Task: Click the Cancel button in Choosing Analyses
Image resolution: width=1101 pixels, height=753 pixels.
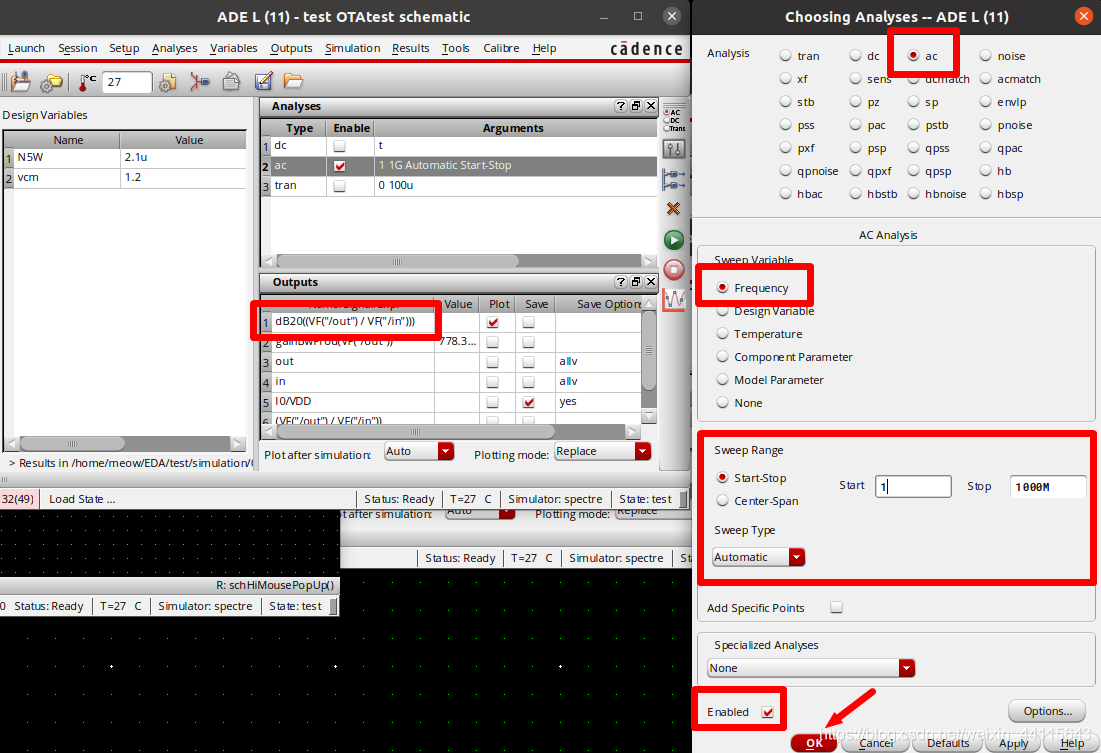Action: [876, 742]
